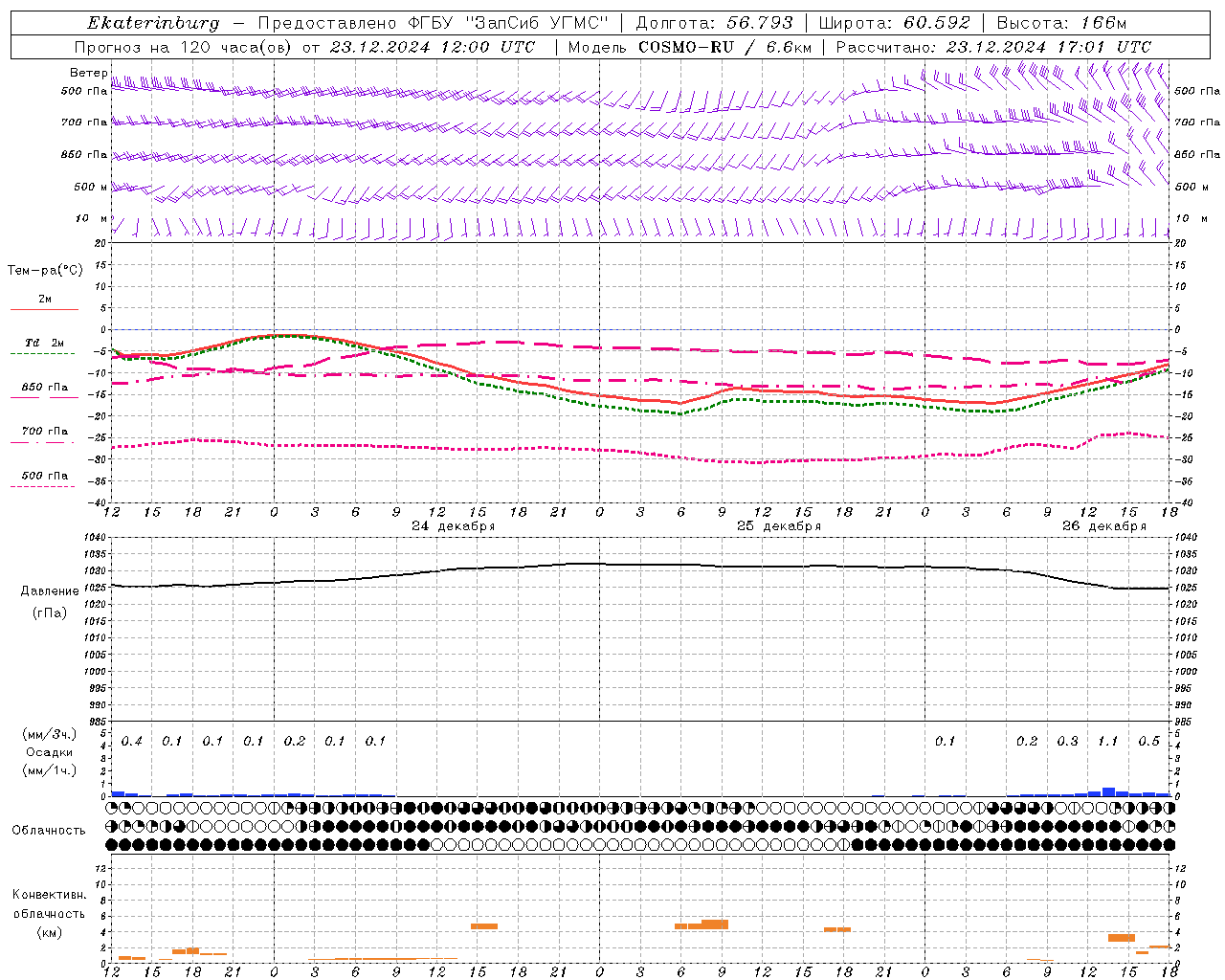Image resolution: width=1225 pixels, height=980 pixels.
Task: Click the '0.4' precipitation amount value
Action: [x=132, y=742]
